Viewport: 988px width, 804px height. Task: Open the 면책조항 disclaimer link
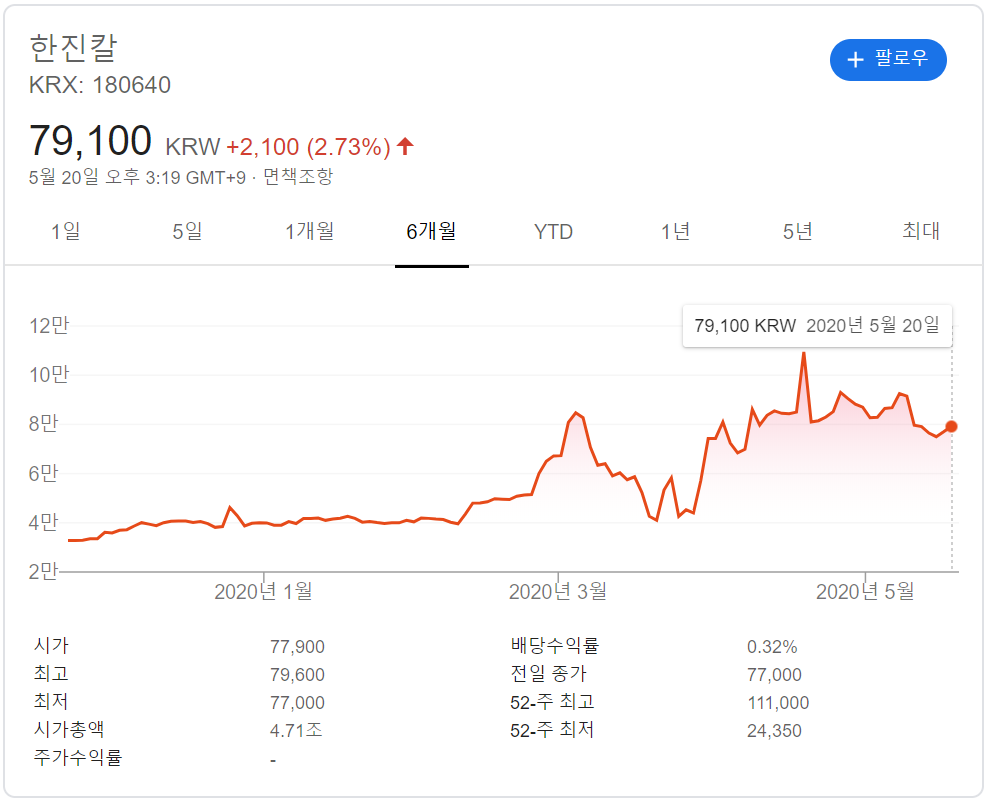[x=297, y=177]
